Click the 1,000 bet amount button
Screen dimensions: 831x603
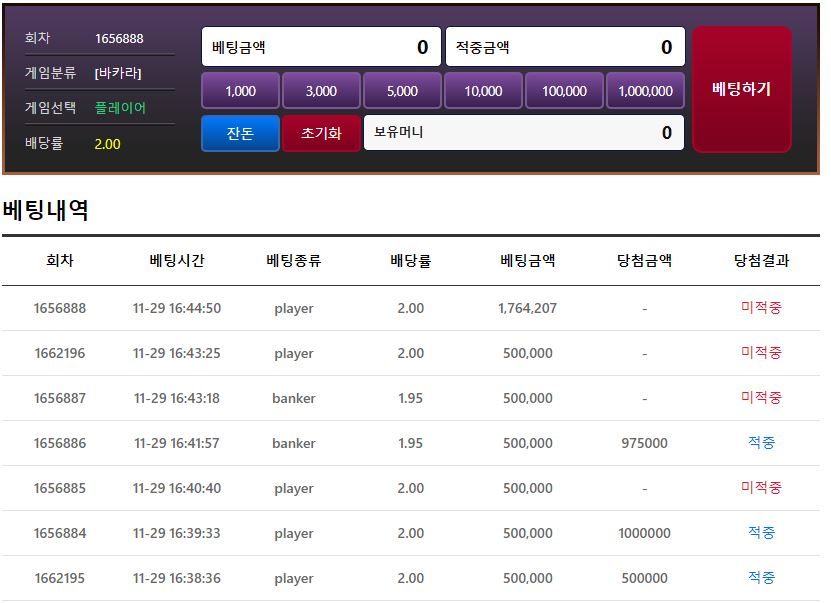[240, 91]
